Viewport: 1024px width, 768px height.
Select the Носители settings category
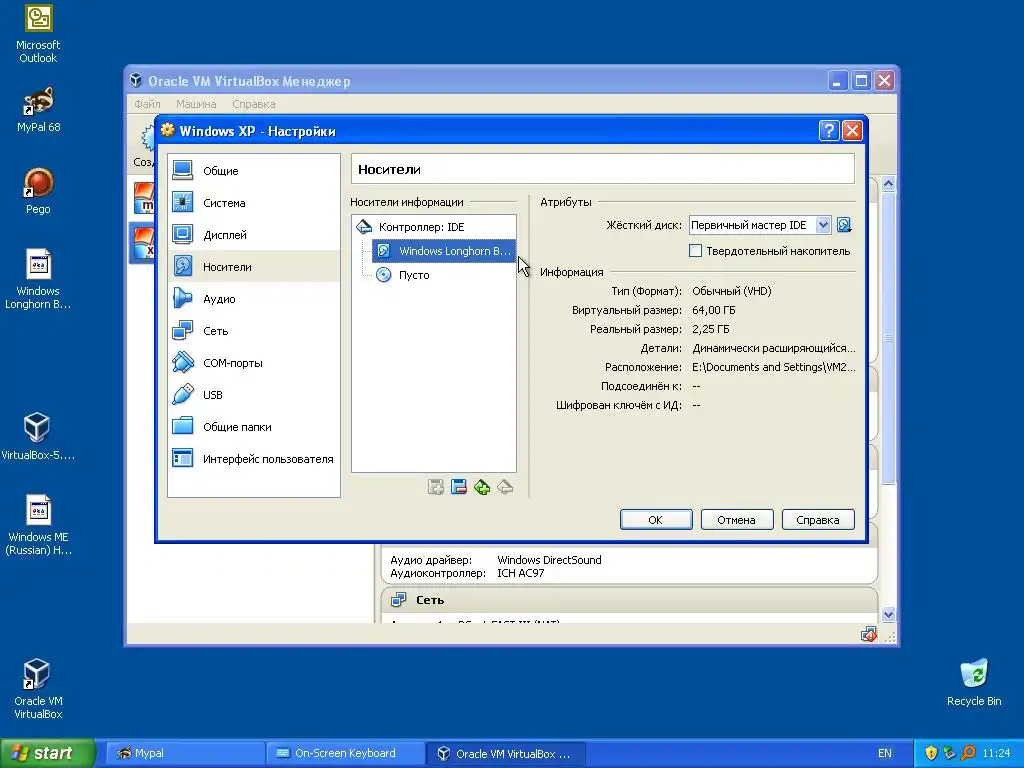[x=253, y=266]
